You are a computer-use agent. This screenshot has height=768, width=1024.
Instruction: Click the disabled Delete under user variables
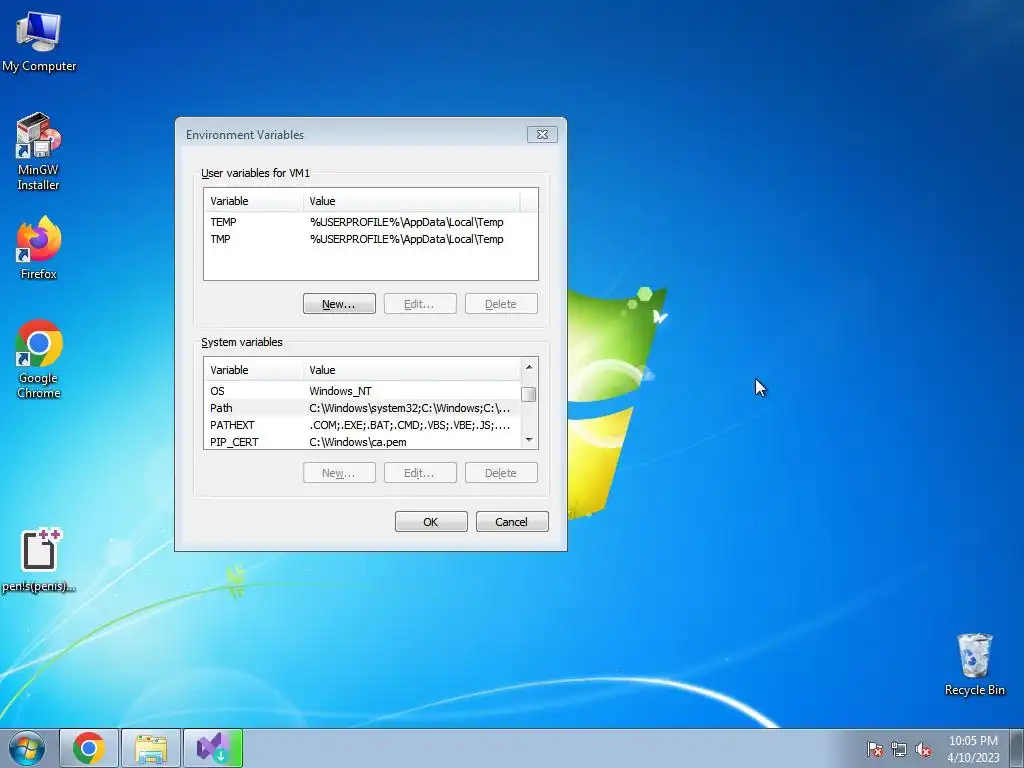pyautogui.click(x=501, y=304)
